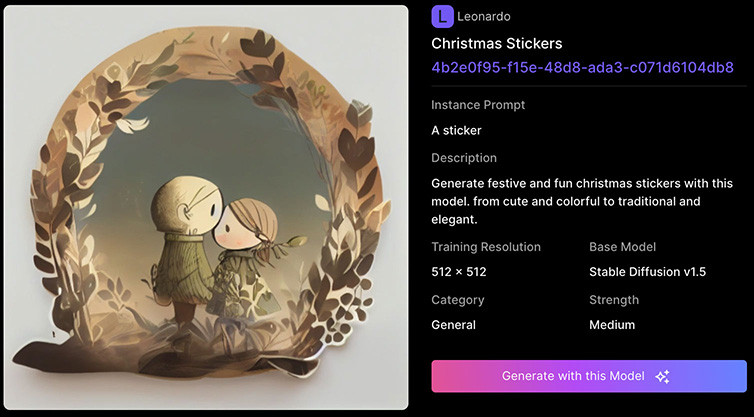This screenshot has height=417, width=754.
Task: Click the Medium strength value
Action: coord(612,325)
